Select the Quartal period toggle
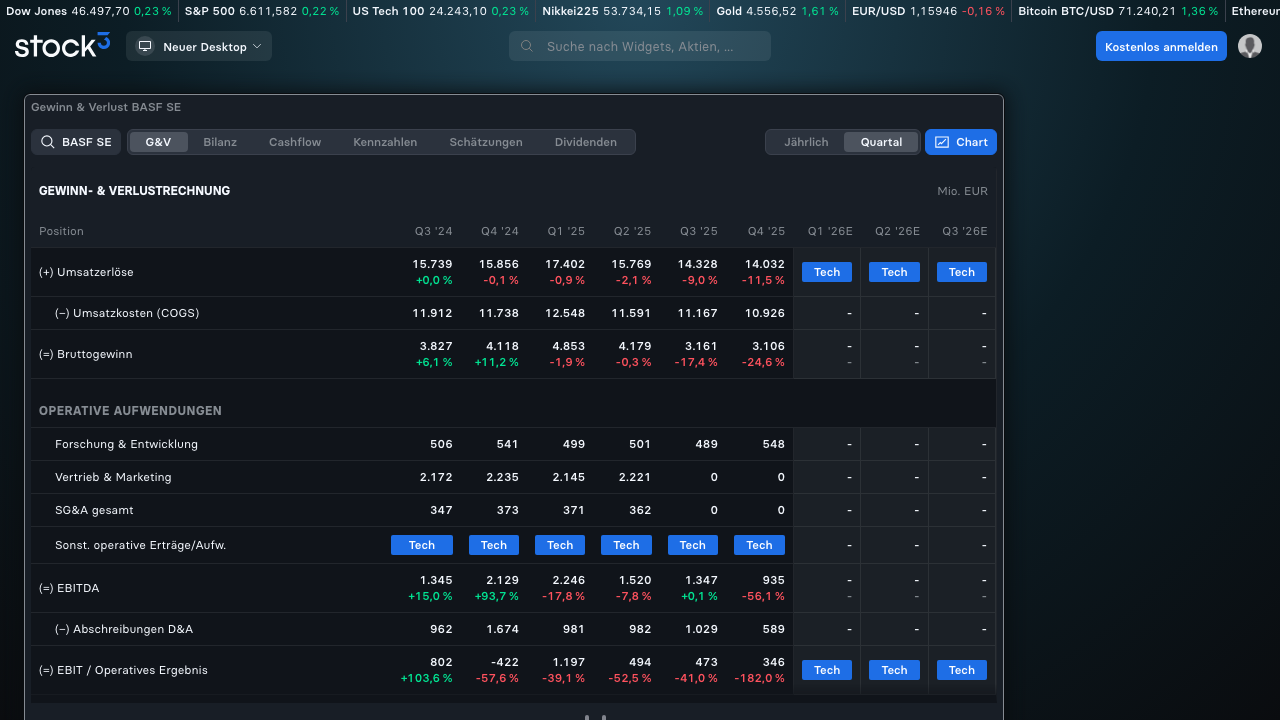The height and width of the screenshot is (720, 1280). pos(882,142)
